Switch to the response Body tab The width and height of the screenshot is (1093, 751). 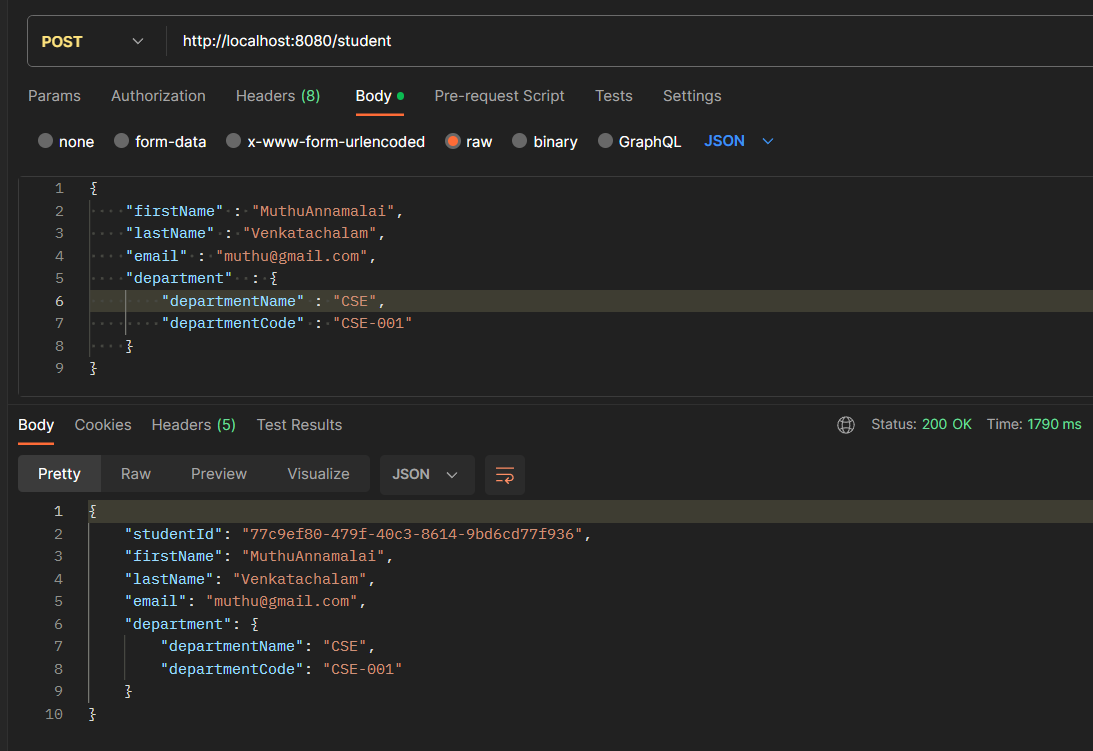click(x=36, y=425)
